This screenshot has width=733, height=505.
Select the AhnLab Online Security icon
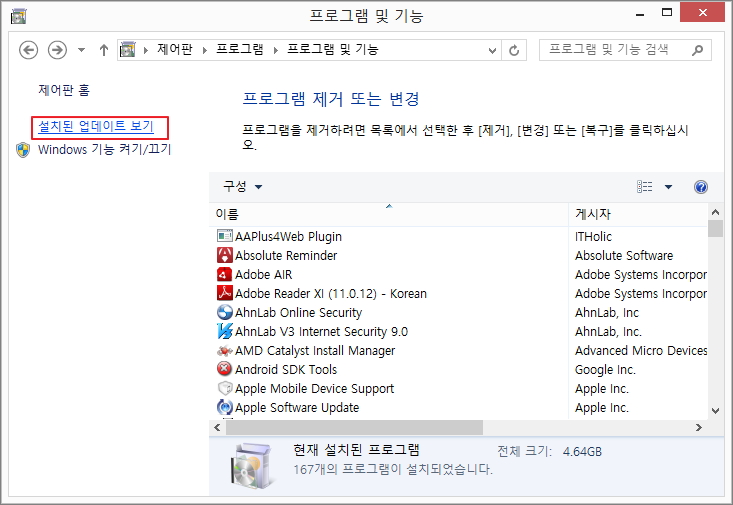click(x=225, y=312)
